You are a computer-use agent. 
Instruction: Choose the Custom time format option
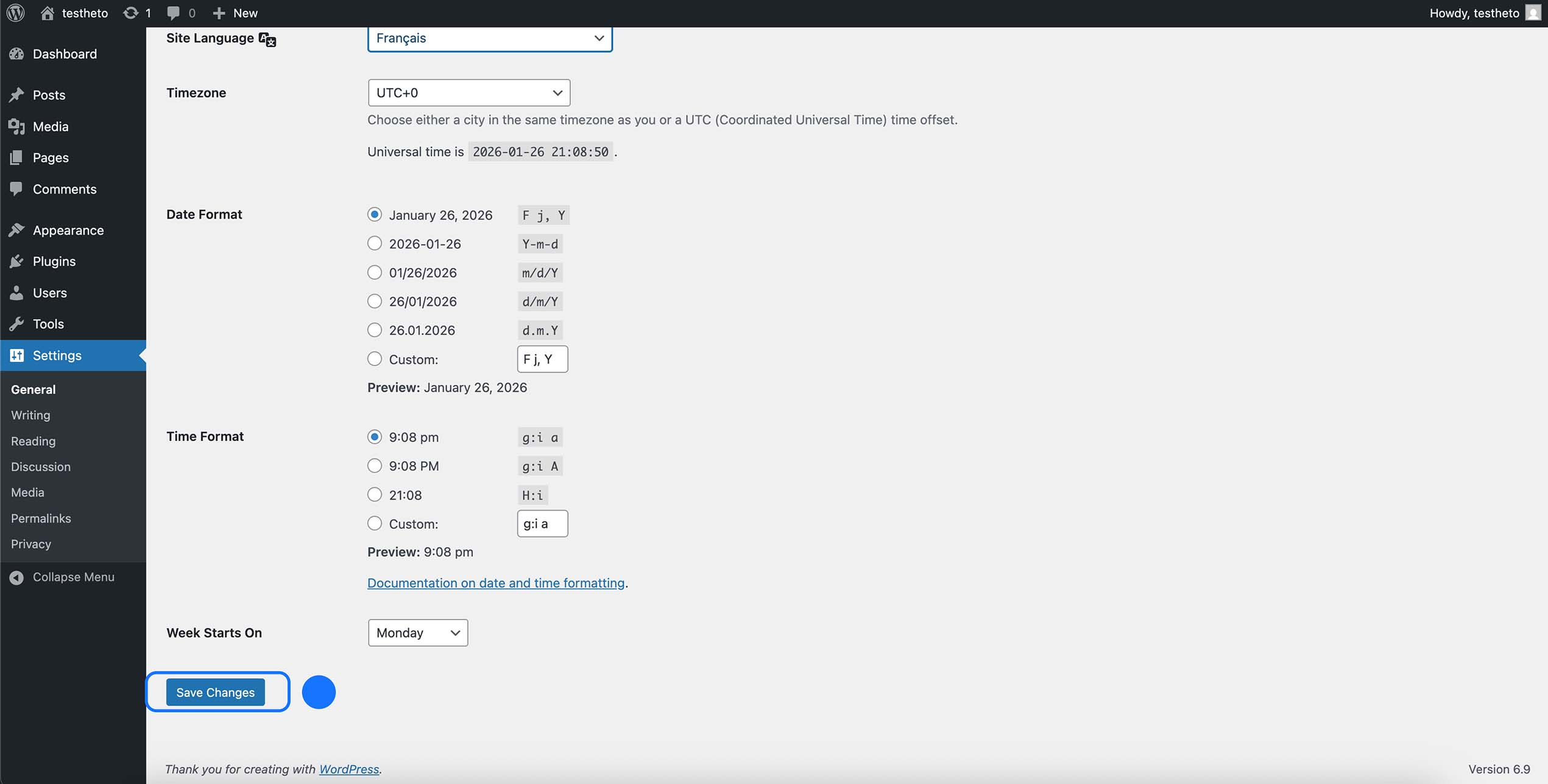click(x=374, y=523)
